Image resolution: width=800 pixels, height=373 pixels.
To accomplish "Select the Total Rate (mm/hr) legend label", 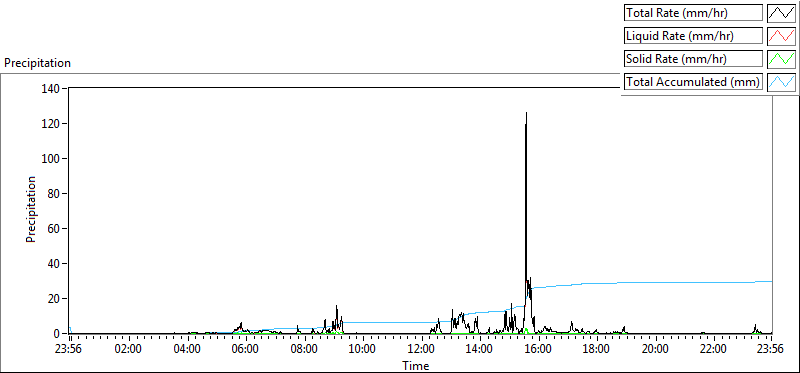I will click(x=693, y=13).
